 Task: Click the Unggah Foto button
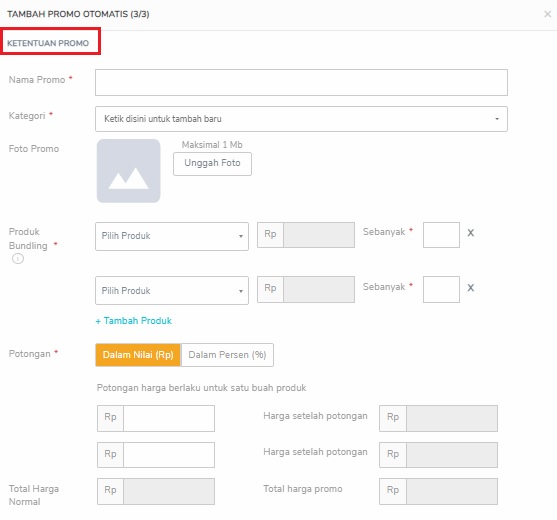point(212,164)
